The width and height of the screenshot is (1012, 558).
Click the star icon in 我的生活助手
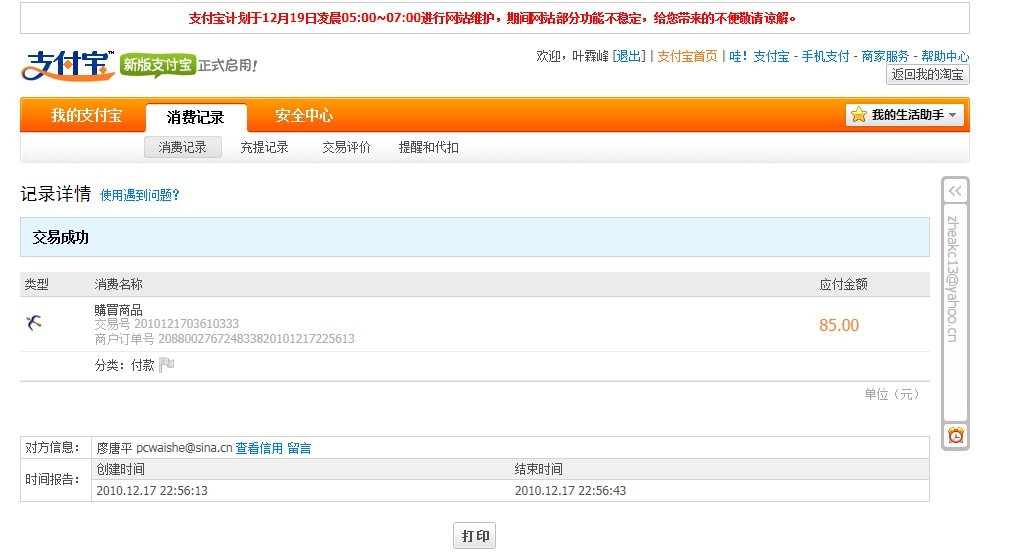coord(858,115)
